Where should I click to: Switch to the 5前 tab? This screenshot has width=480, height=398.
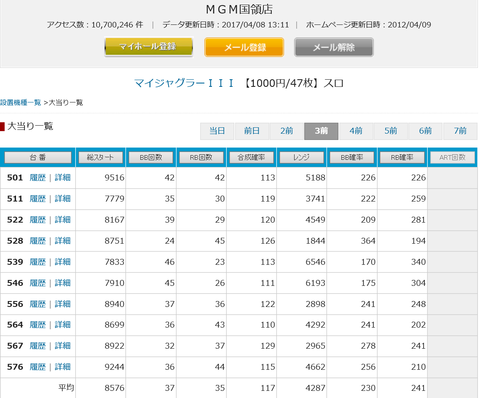[391, 131]
